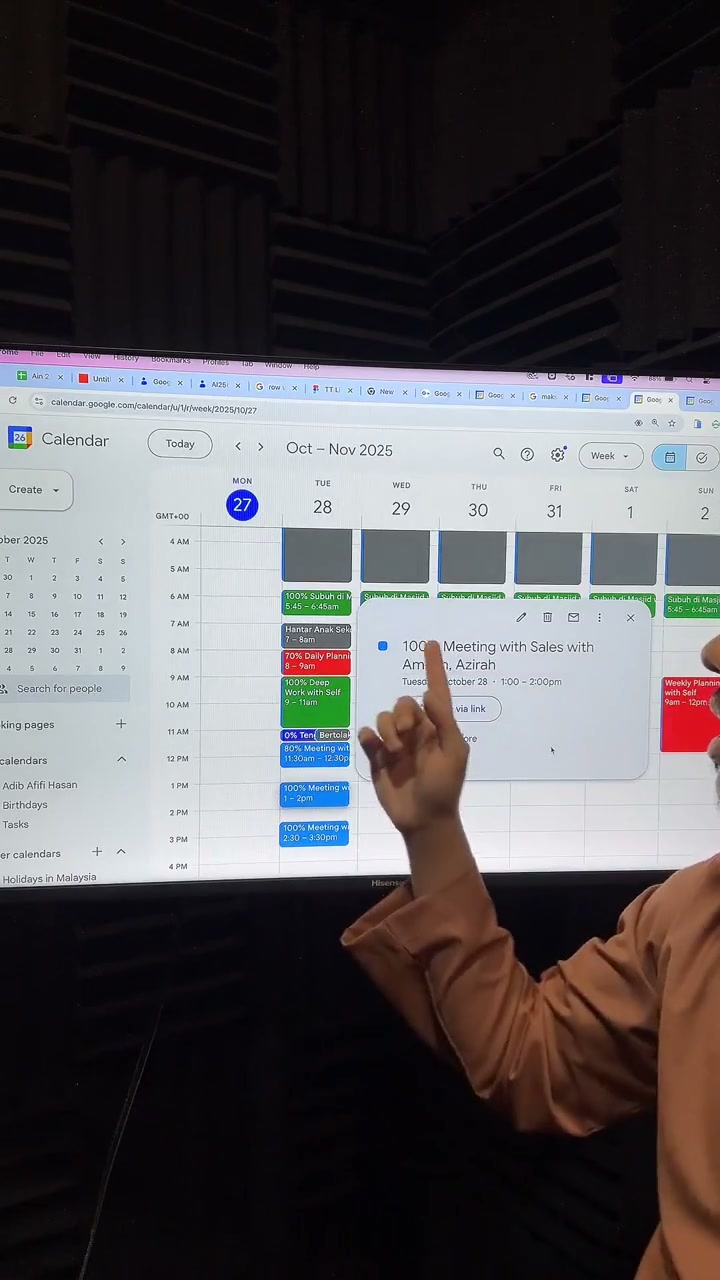The height and width of the screenshot is (1280, 720).
Task: Switch to the New browser tab
Action: [x=385, y=391]
